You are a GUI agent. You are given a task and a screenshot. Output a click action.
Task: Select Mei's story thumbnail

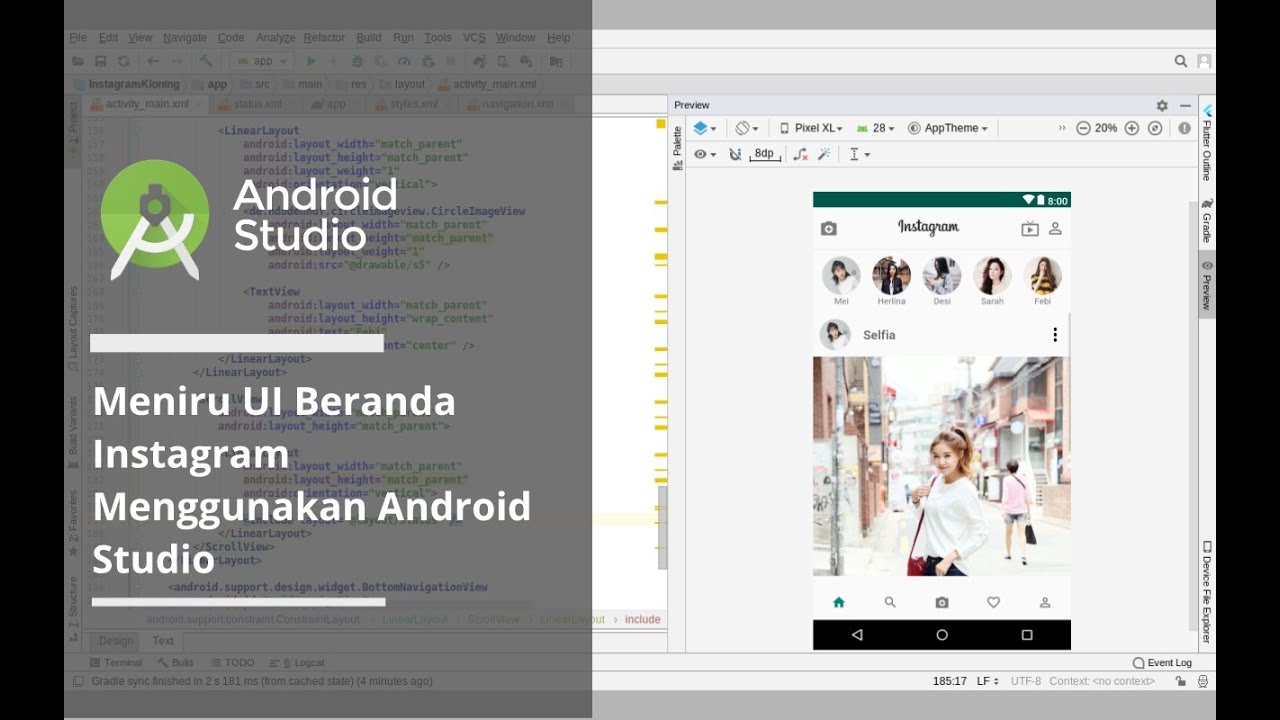(x=841, y=276)
